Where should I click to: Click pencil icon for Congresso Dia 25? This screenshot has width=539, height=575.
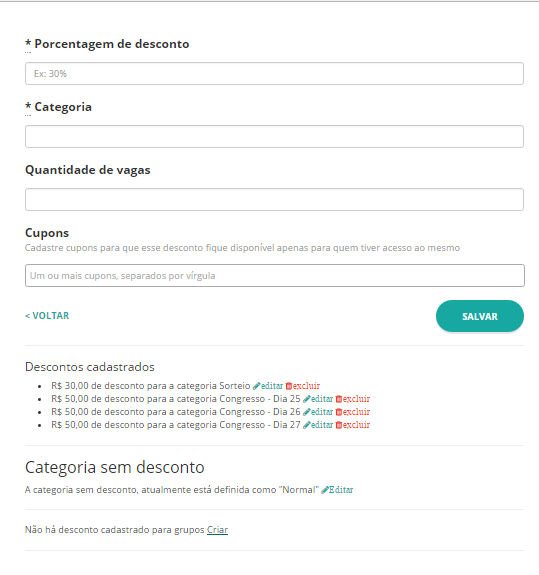tap(307, 399)
